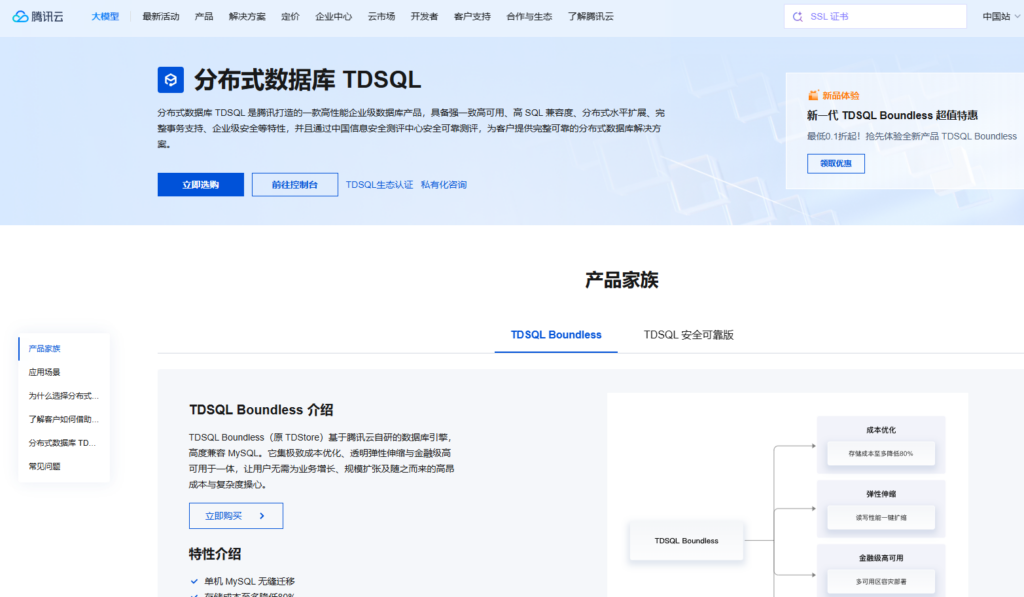
Task: Jump to 产品家族 in side navigation
Action: [x=44, y=349]
